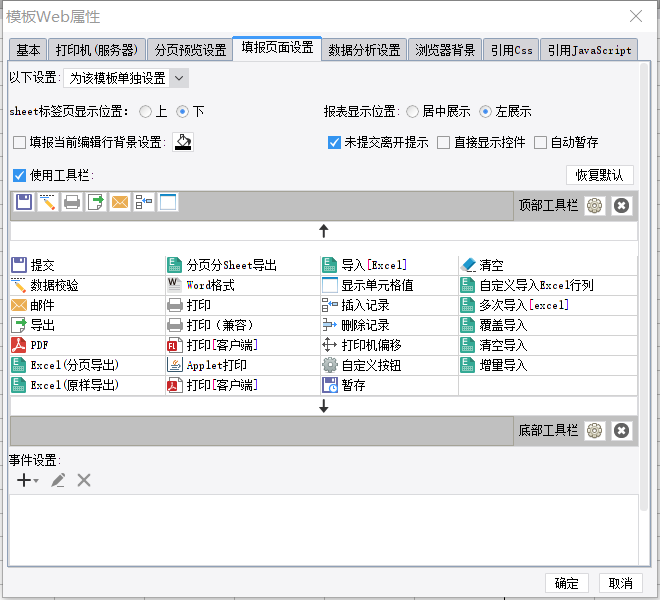Image resolution: width=660 pixels, height=600 pixels.
Task: Open the 引用JavaScript tab
Action: tap(589, 50)
